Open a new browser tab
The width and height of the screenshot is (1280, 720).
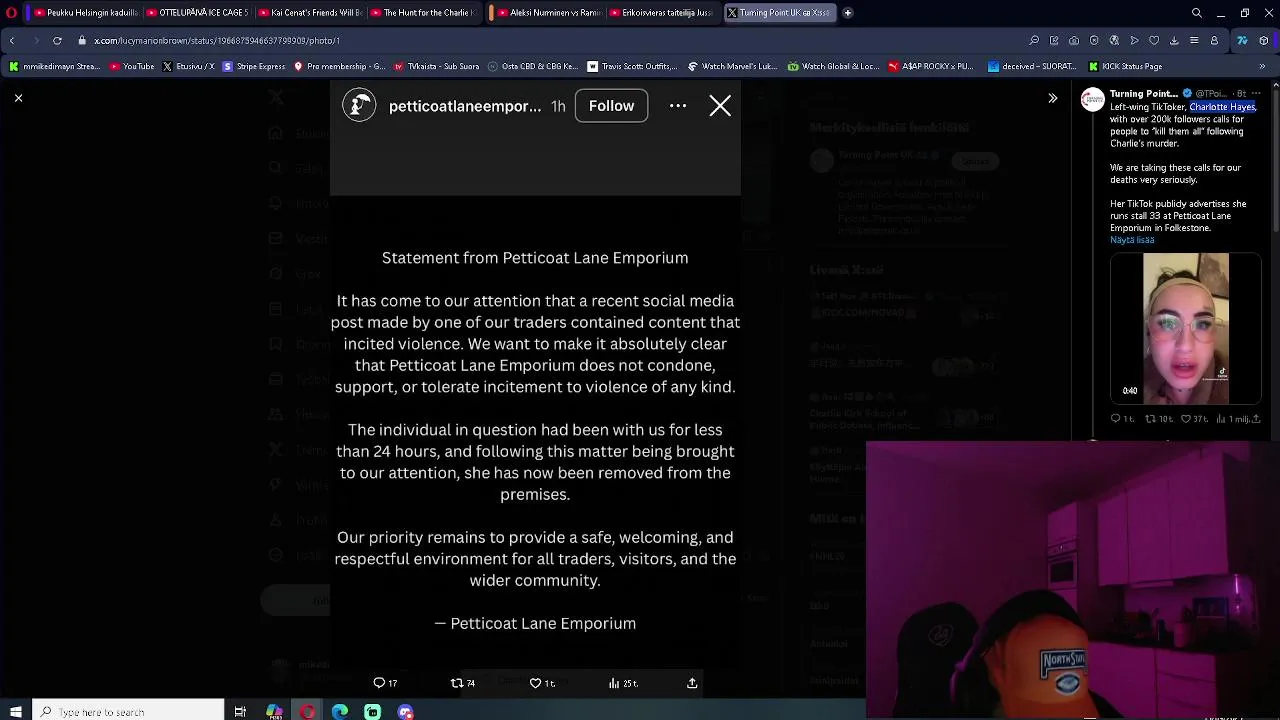(848, 13)
